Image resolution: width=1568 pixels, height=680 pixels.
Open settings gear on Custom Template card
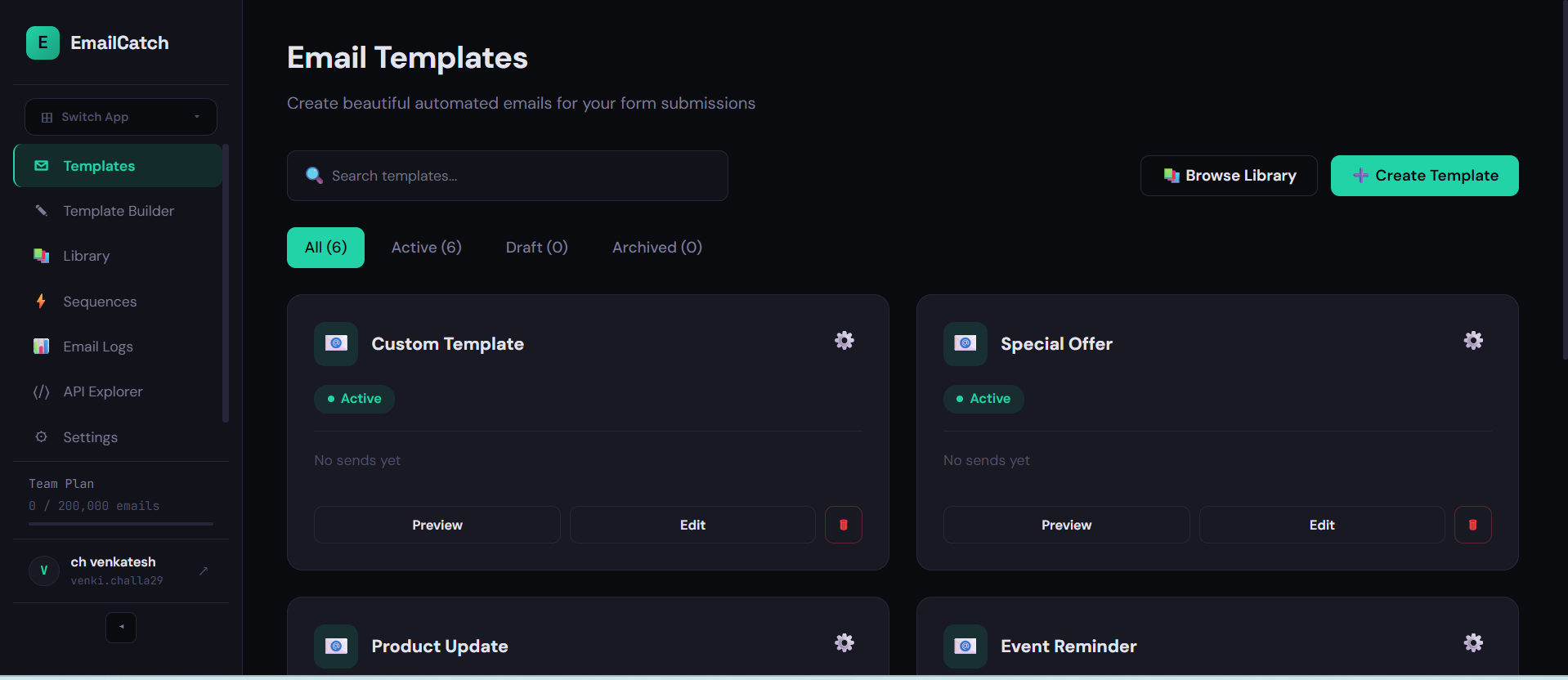[844, 341]
